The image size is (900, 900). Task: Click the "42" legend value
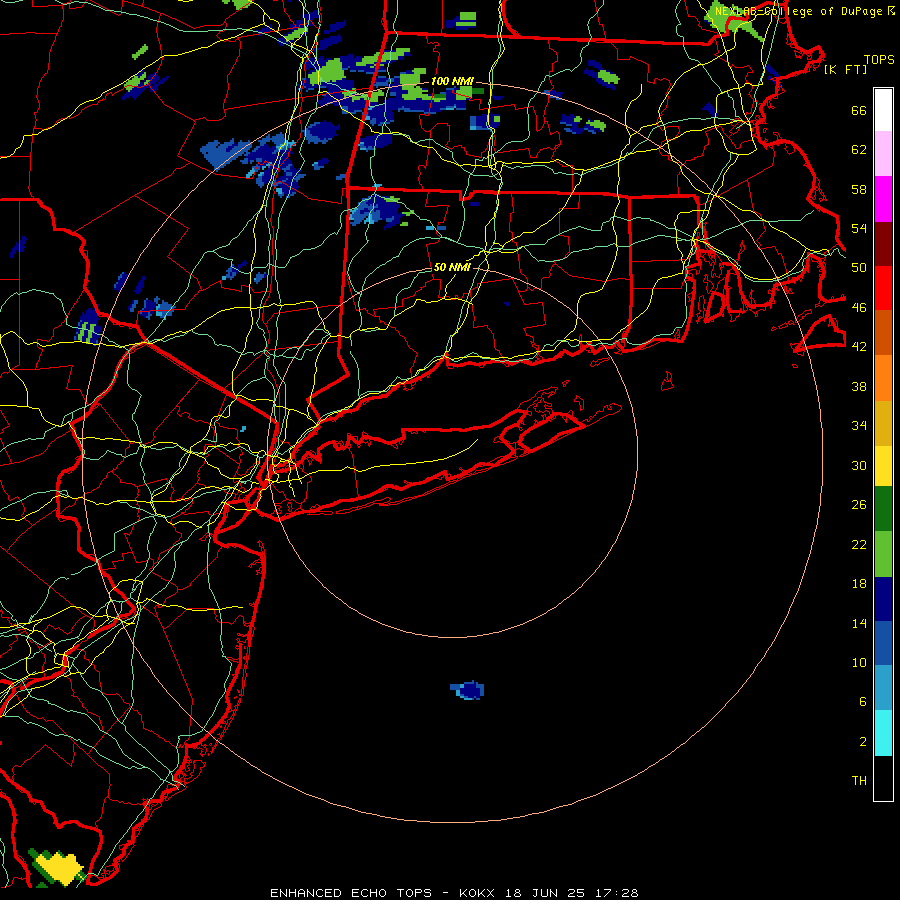pos(859,347)
